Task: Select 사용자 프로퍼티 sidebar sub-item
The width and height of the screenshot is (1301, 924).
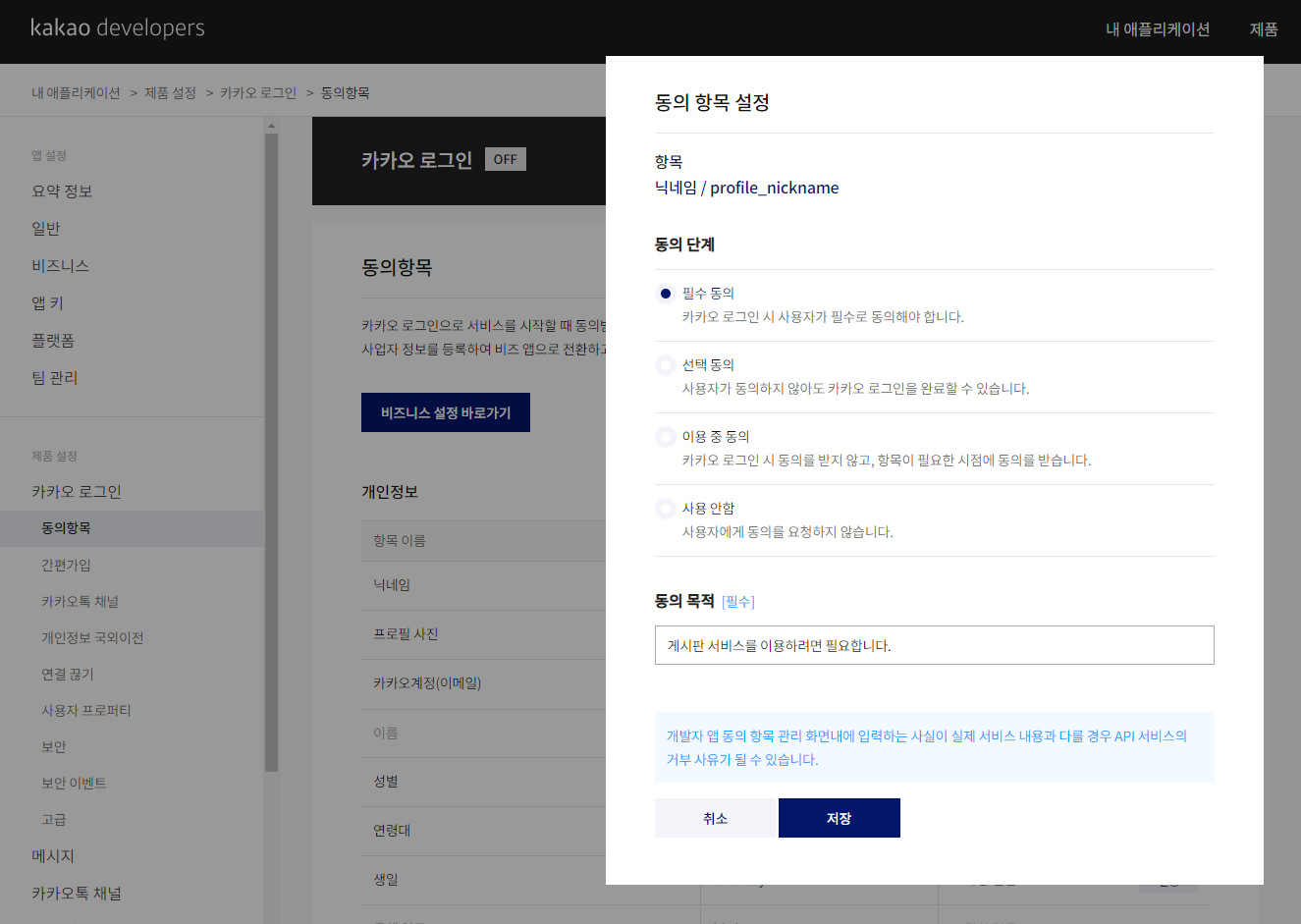Action: tap(85, 711)
